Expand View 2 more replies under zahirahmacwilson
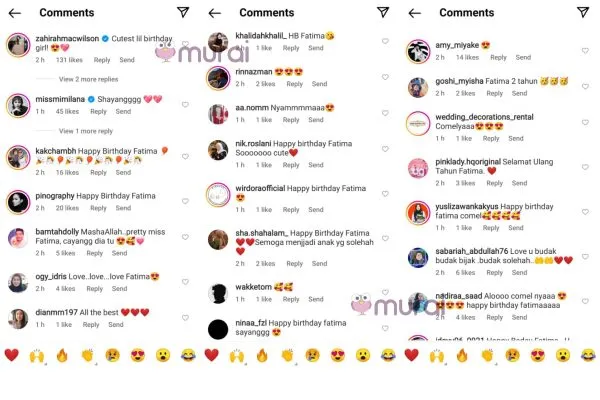Screen dimensions: 600x400 click(x=88, y=79)
